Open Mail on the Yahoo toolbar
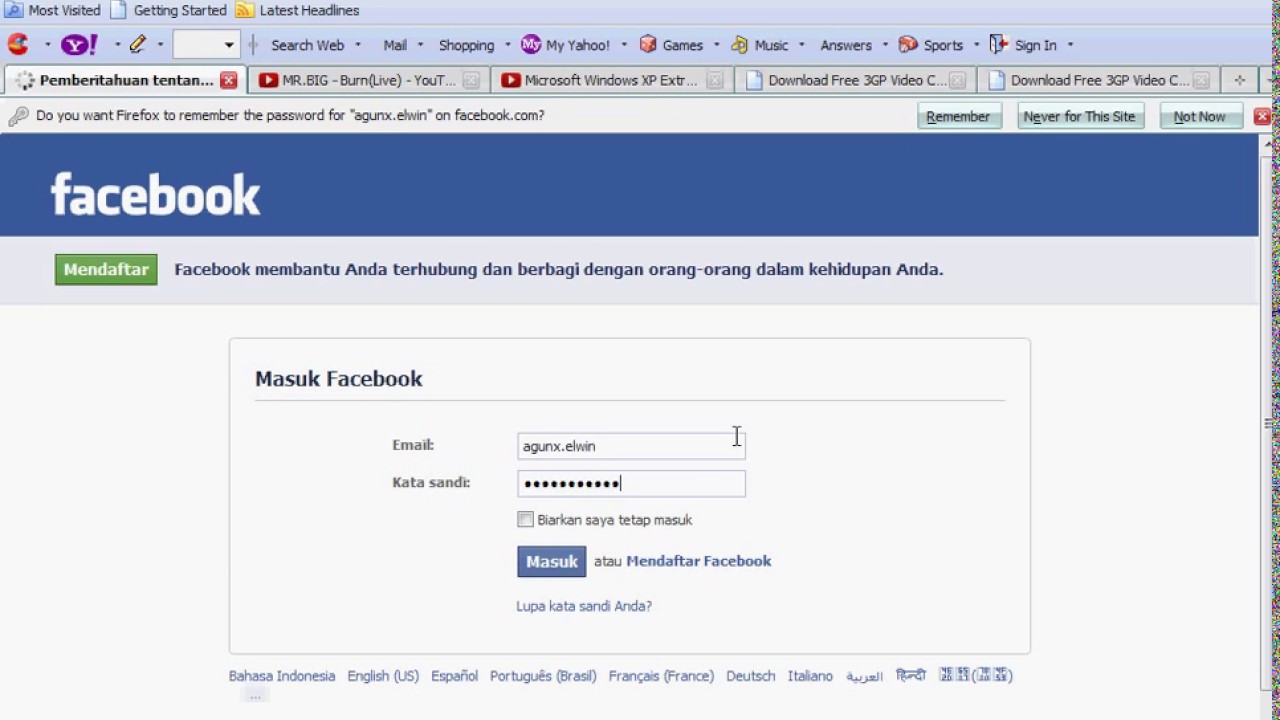 [x=395, y=45]
